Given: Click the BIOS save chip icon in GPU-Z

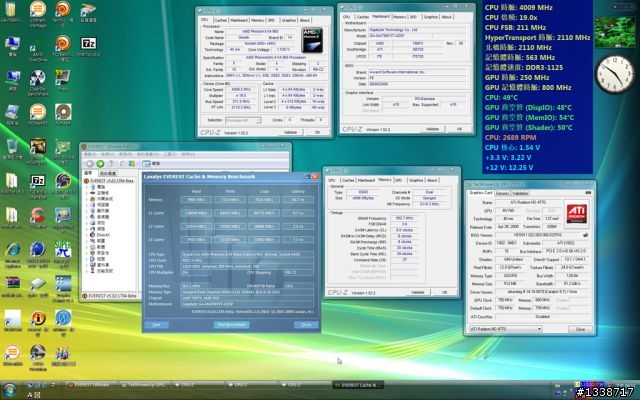Looking at the screenshot, I should (x=586, y=235).
